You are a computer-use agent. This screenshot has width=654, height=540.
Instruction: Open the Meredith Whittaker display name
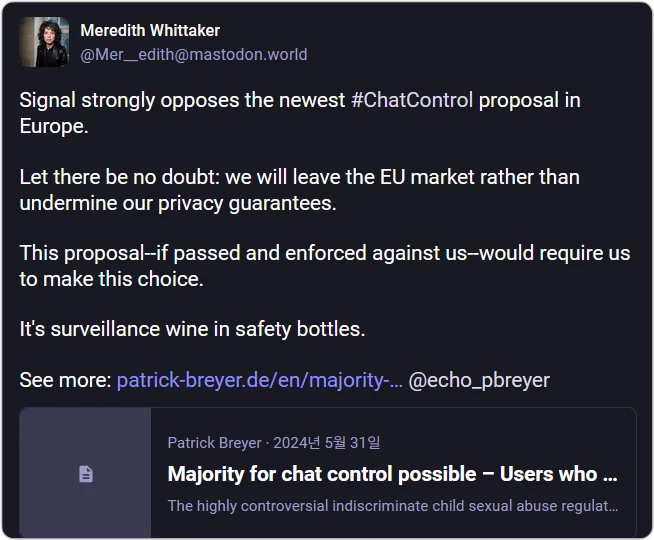[x=150, y=31]
